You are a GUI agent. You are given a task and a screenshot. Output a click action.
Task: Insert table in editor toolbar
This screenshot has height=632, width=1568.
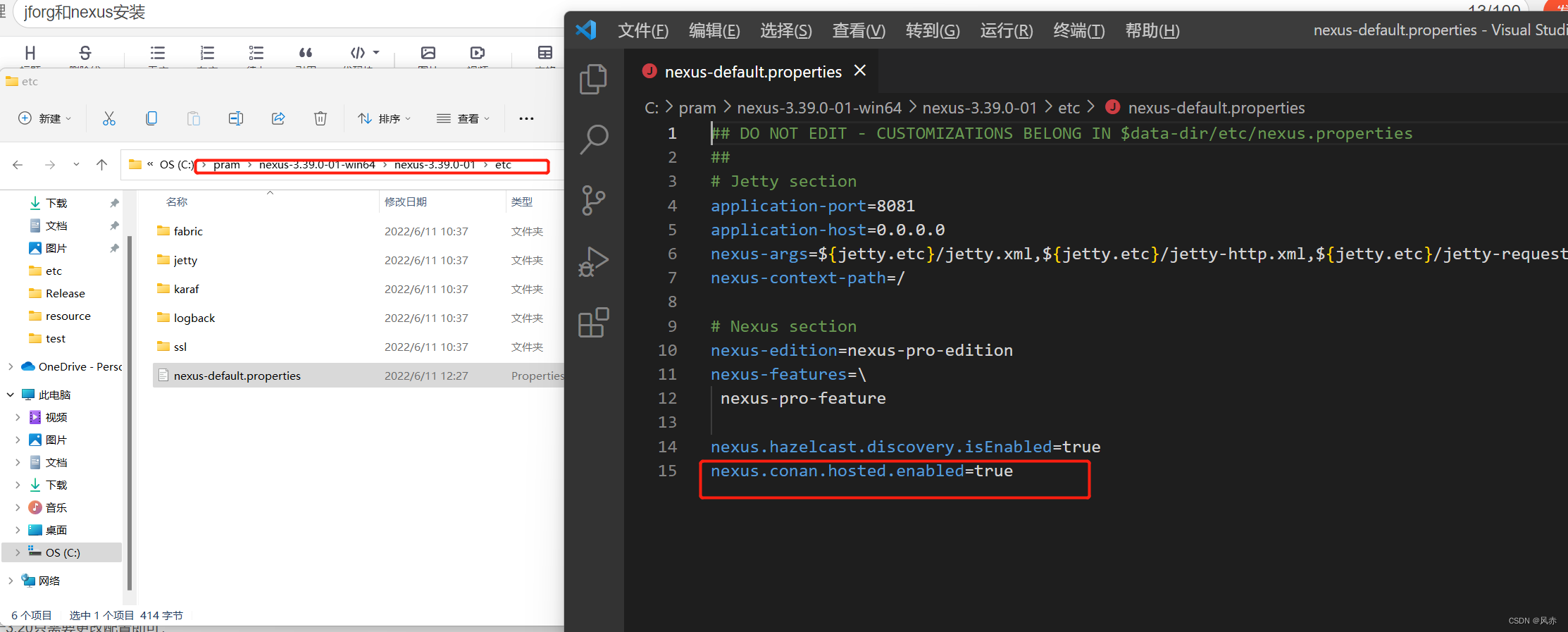tap(545, 53)
